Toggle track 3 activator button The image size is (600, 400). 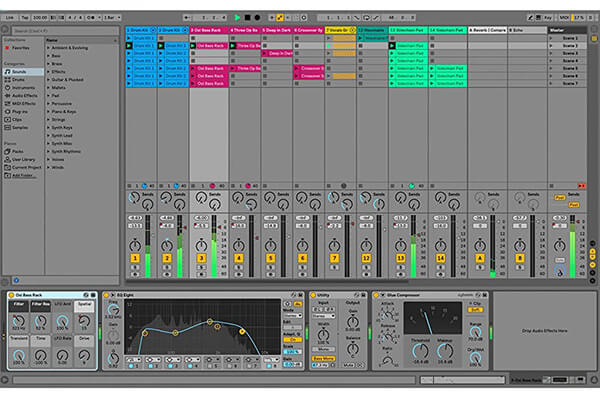(201, 258)
